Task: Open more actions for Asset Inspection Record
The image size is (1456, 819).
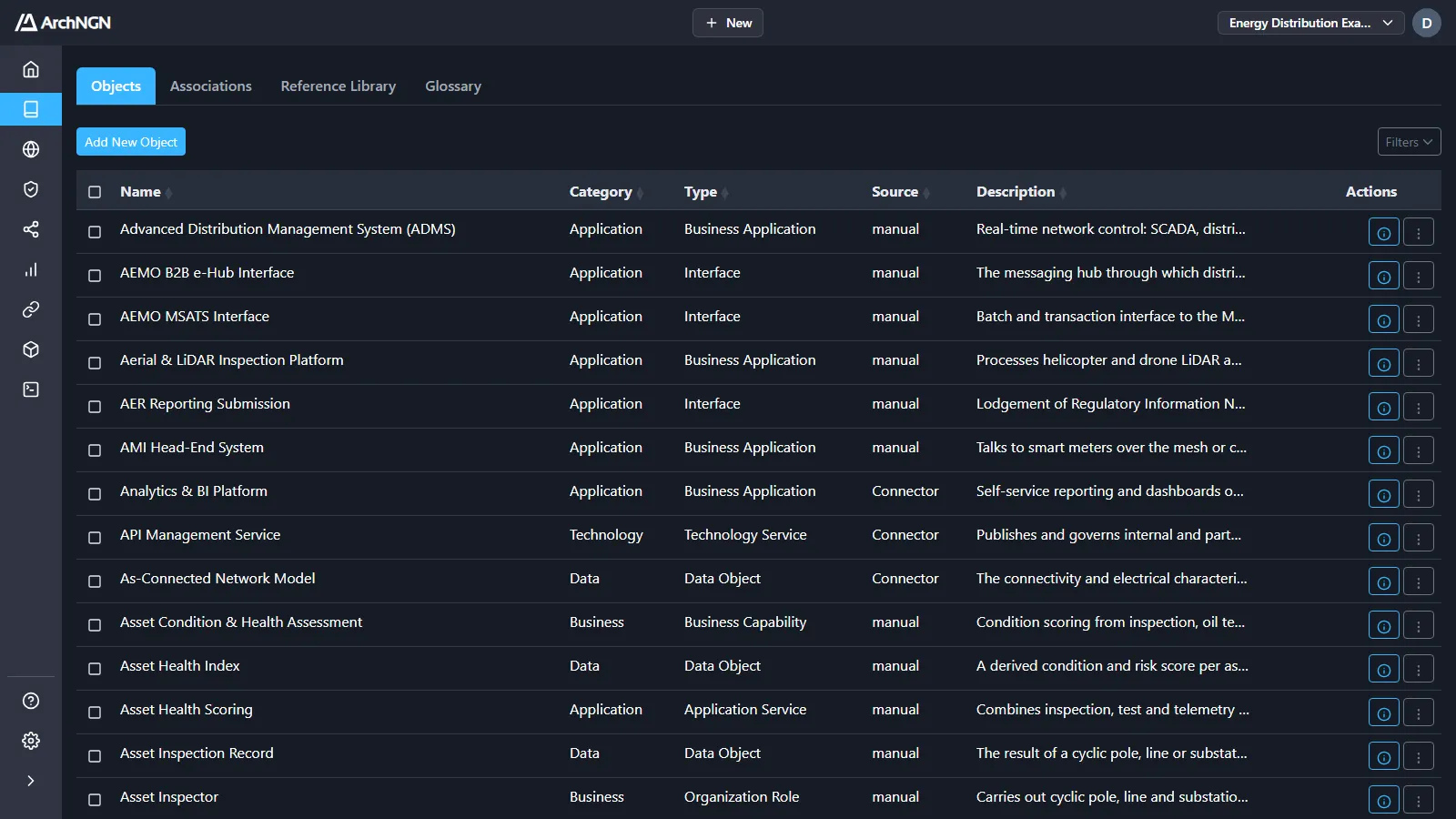Action: [x=1418, y=756]
